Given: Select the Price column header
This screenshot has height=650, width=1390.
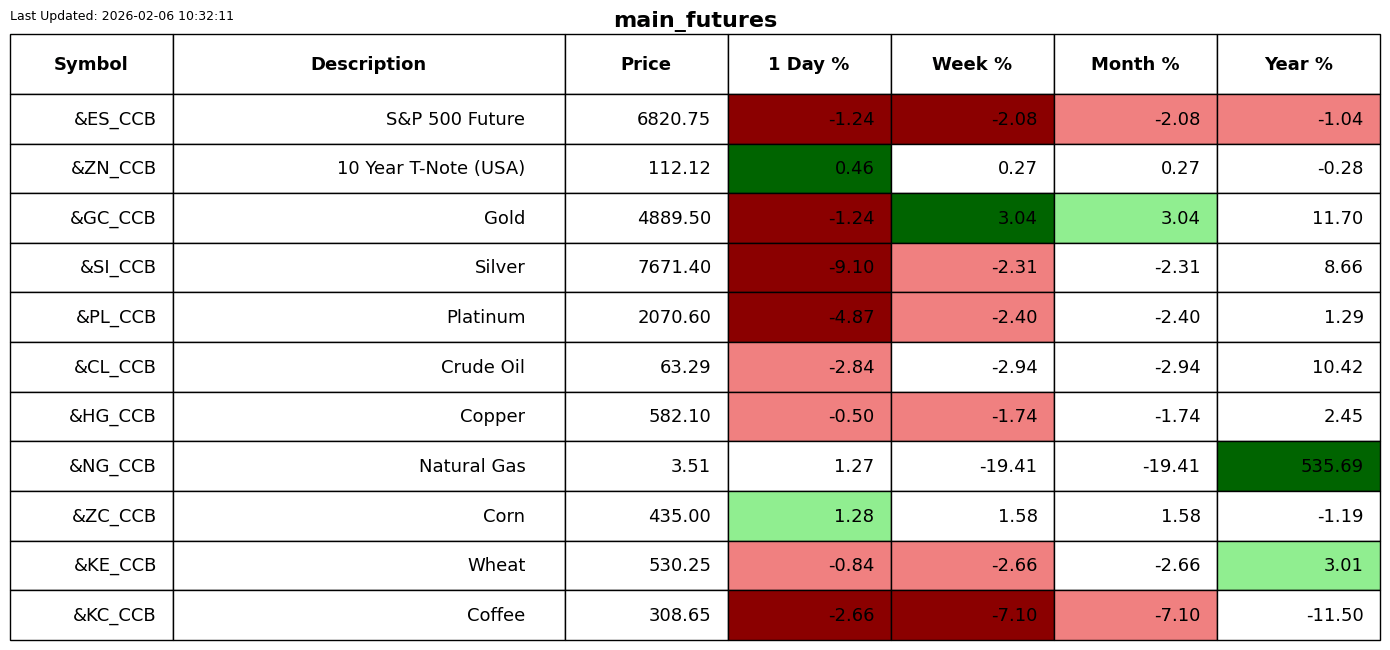Looking at the screenshot, I should tap(646, 64).
